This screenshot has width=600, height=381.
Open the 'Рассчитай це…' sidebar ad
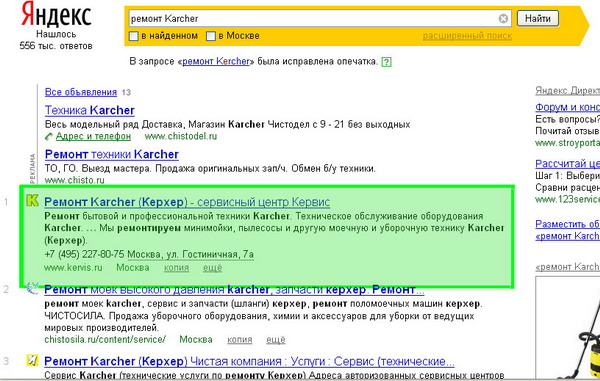pos(567,164)
